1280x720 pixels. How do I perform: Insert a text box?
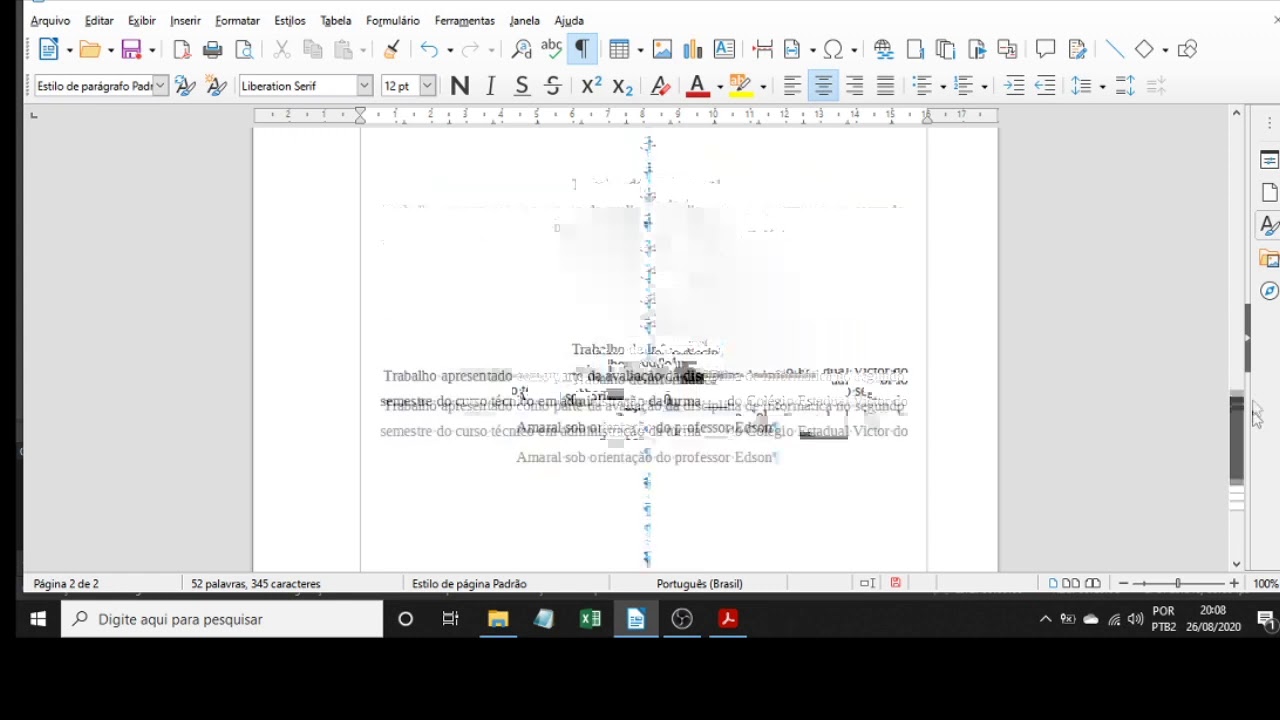(x=724, y=49)
